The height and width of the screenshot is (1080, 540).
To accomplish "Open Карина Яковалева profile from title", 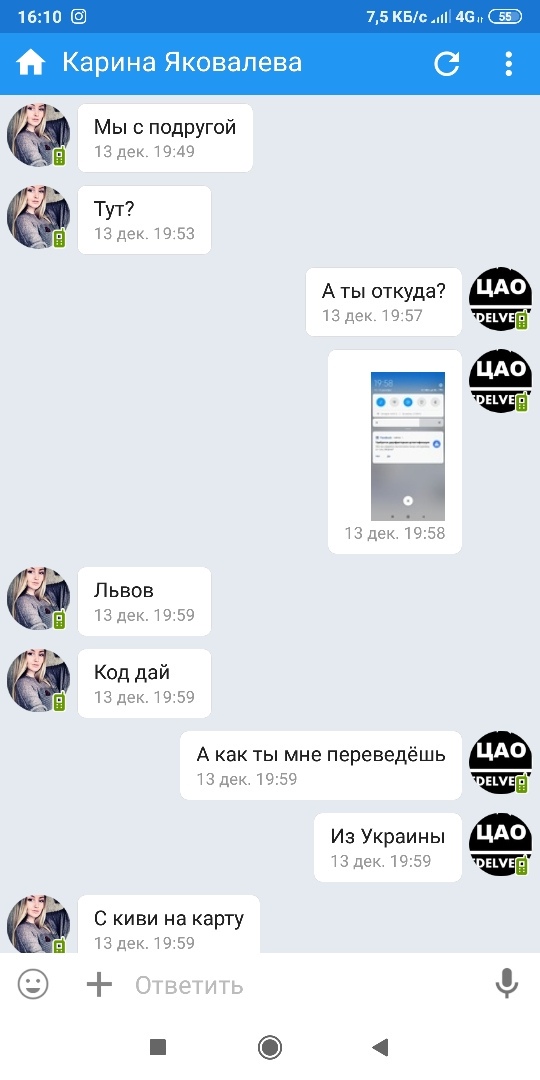I will click(x=182, y=63).
